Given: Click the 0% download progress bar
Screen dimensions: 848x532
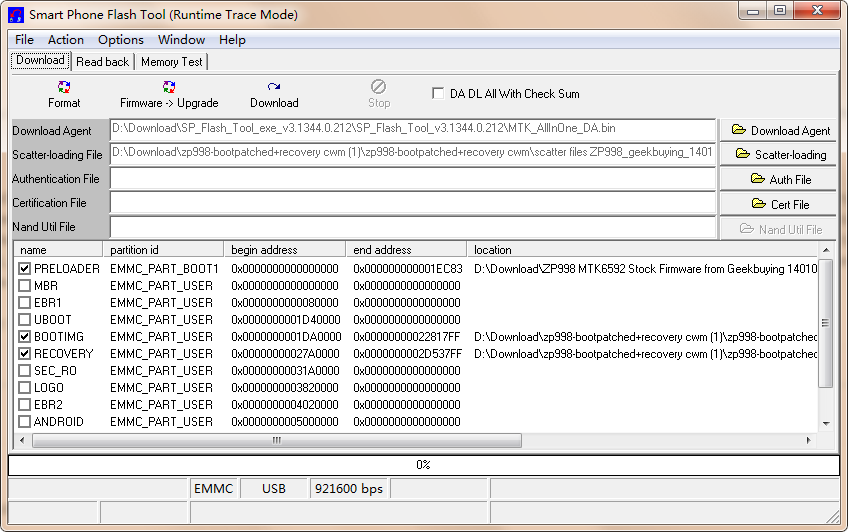Looking at the screenshot, I should [x=423, y=465].
